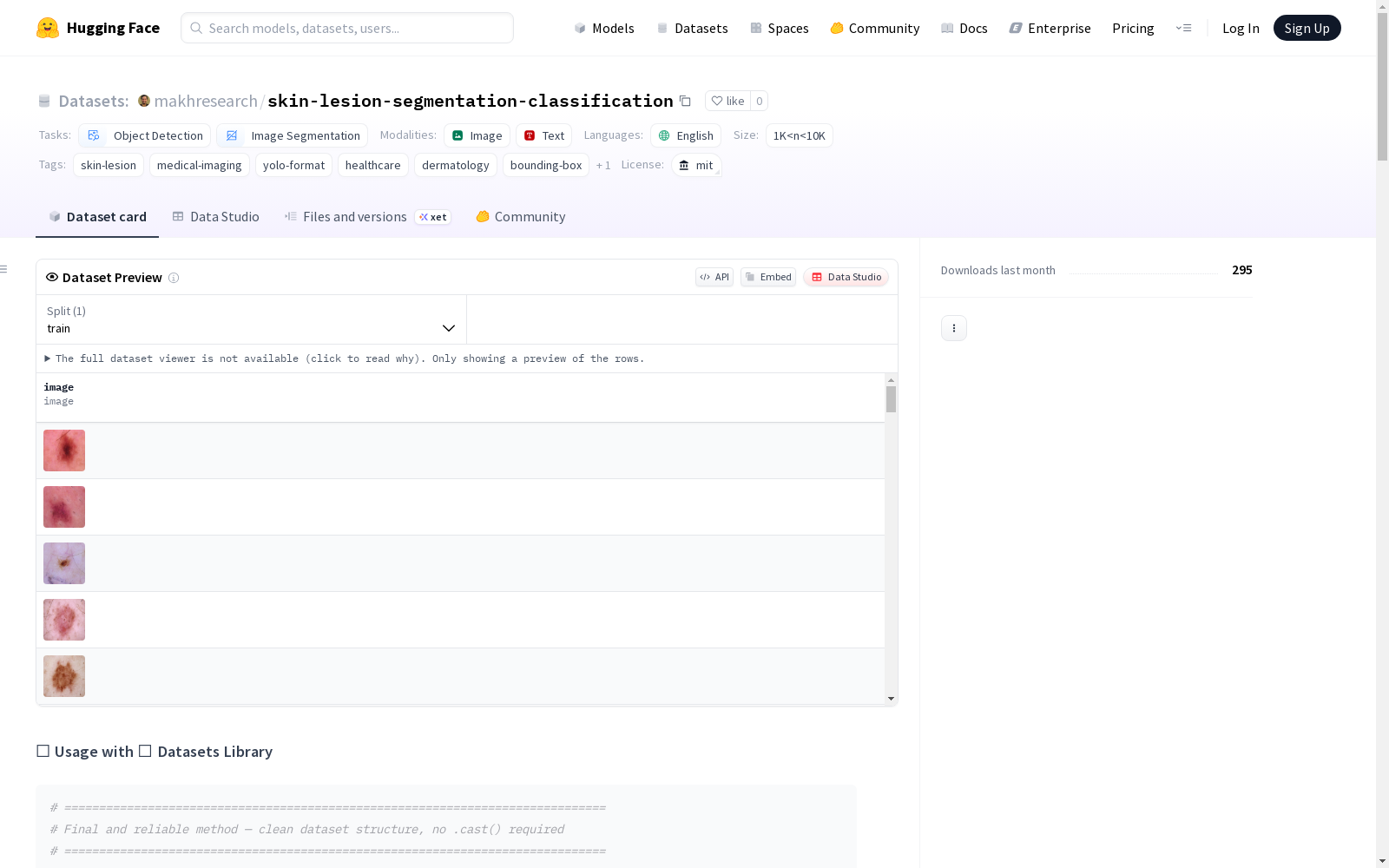
Task: Click the bounding-box tag
Action: coord(546,165)
